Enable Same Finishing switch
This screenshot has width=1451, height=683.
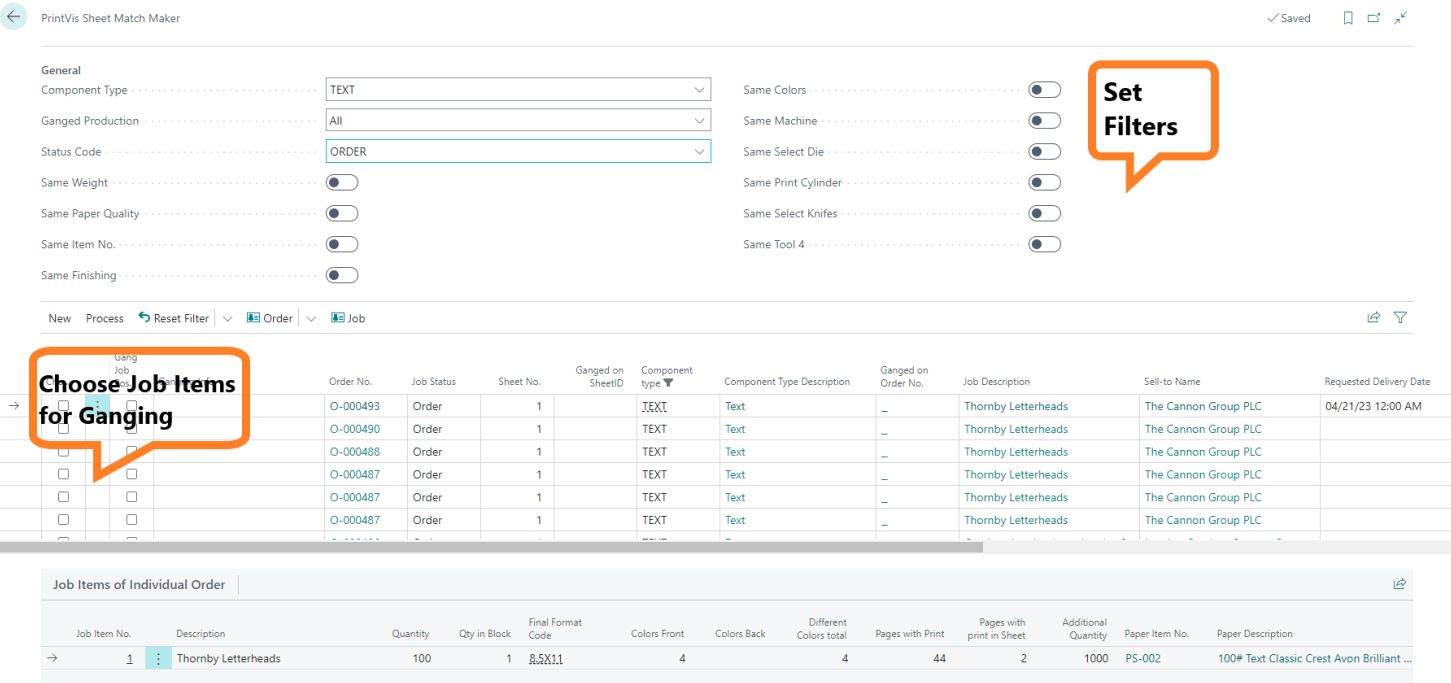342,275
